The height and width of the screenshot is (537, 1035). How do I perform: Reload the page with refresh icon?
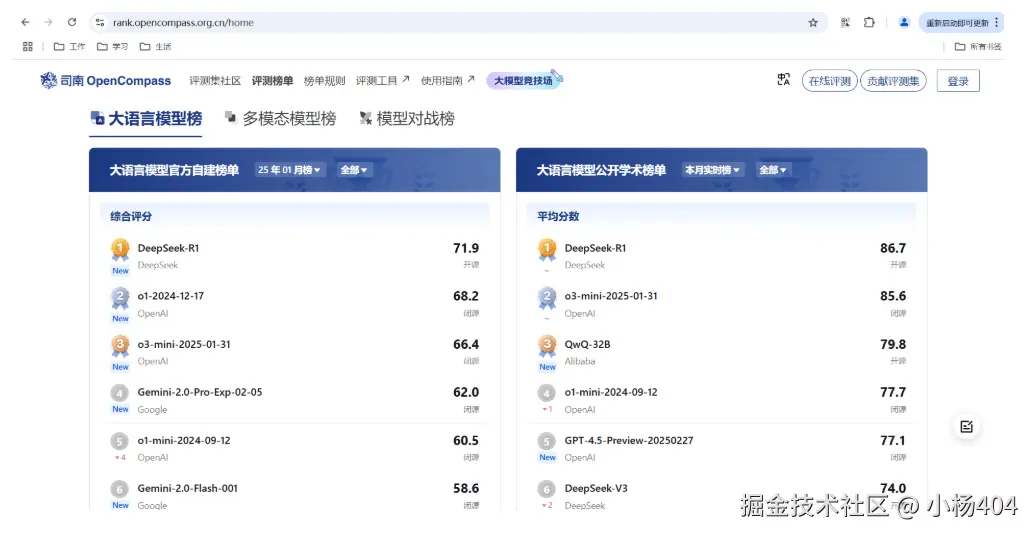(x=72, y=22)
